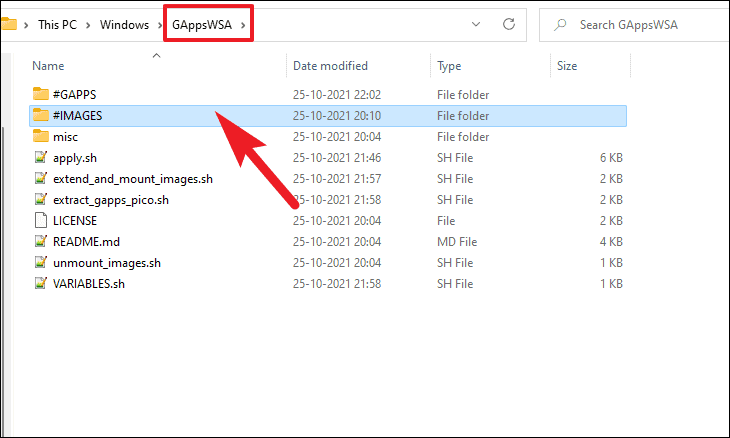730x438 pixels.
Task: Go to Windows in the breadcrumb path
Action: [124, 25]
